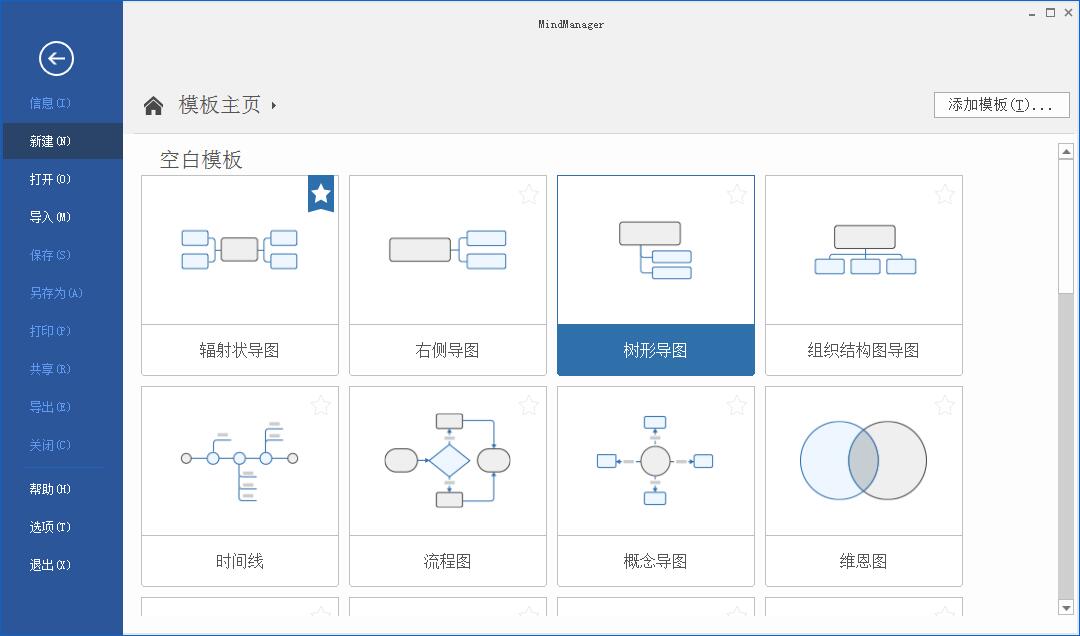Open the 导入 menu item
Screen dimensions: 1080x636
[x=45, y=217]
